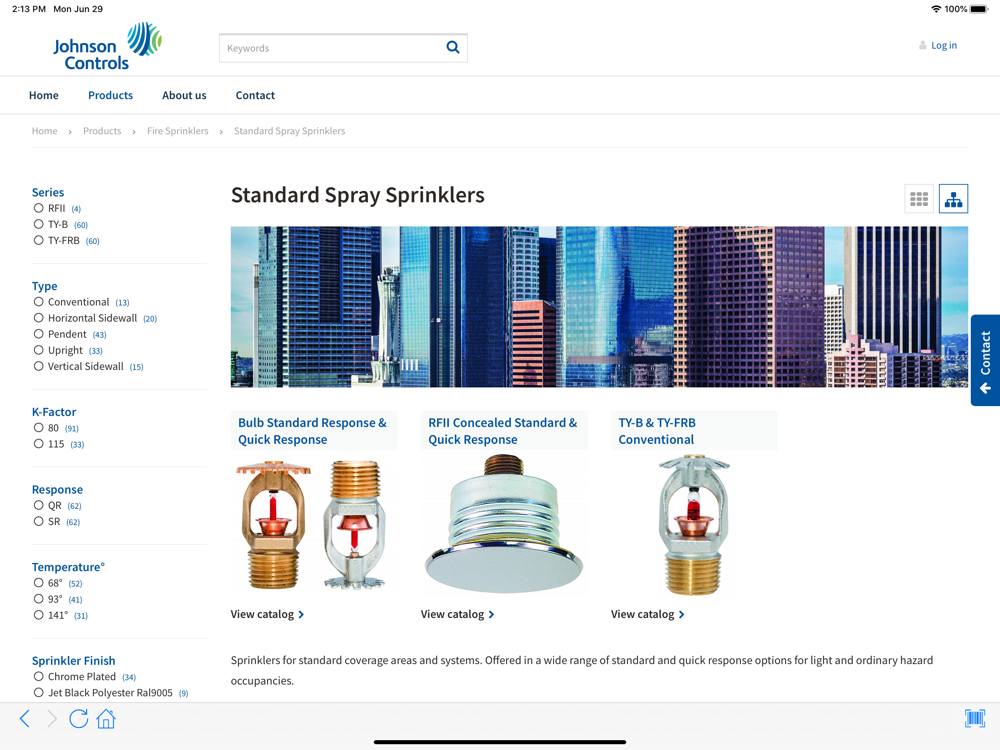Click the Temperature° filter heading
This screenshot has height=750, width=1000.
68,567
